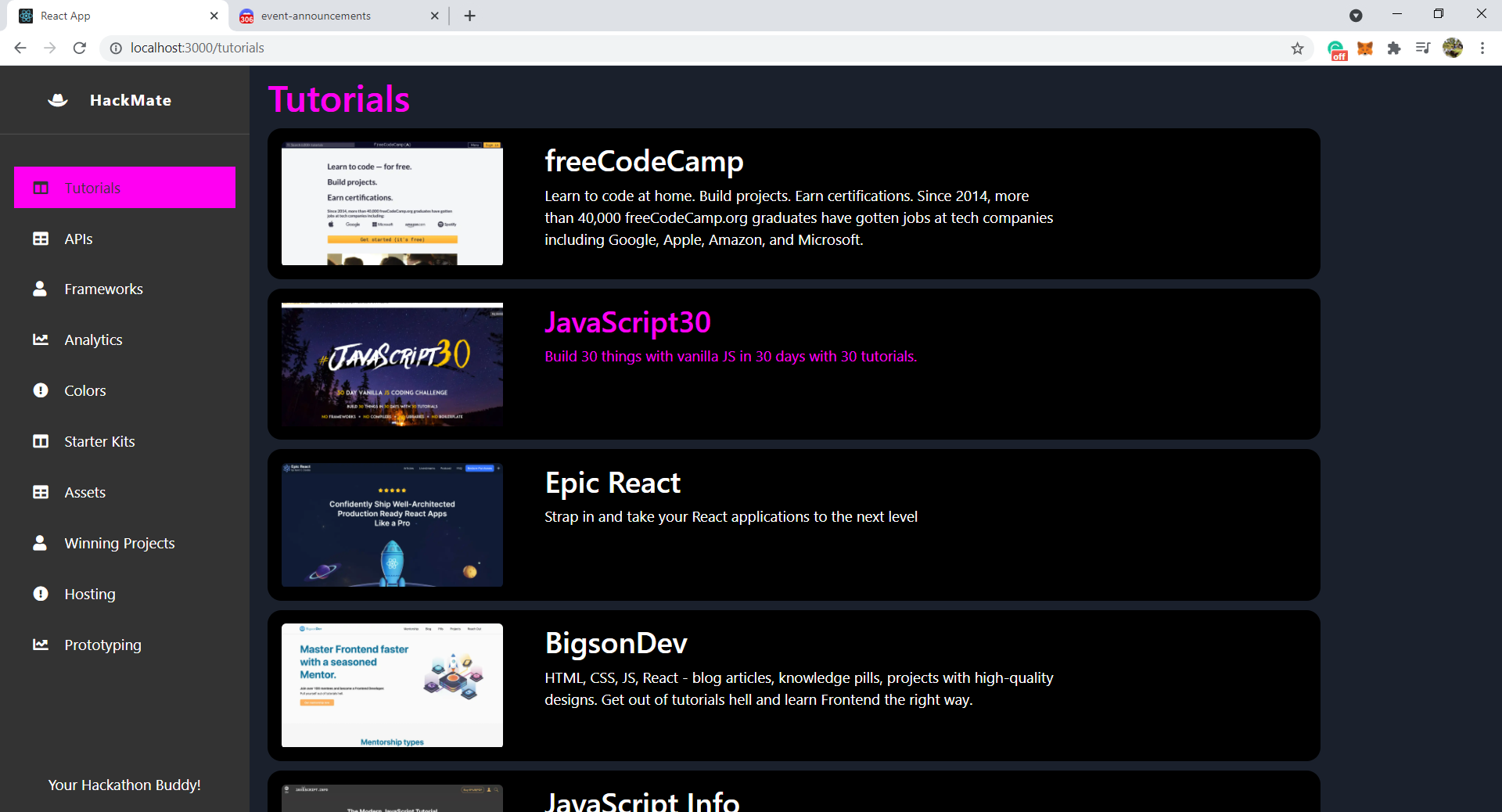Click the Frameworks person icon

[x=40, y=289]
